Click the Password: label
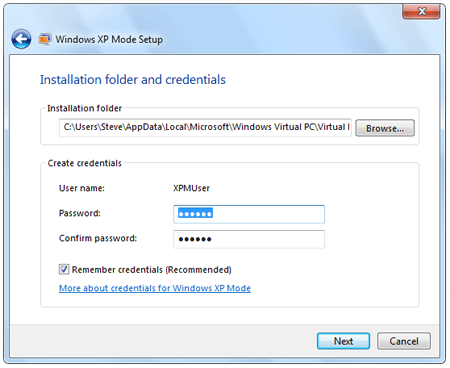 [80, 213]
